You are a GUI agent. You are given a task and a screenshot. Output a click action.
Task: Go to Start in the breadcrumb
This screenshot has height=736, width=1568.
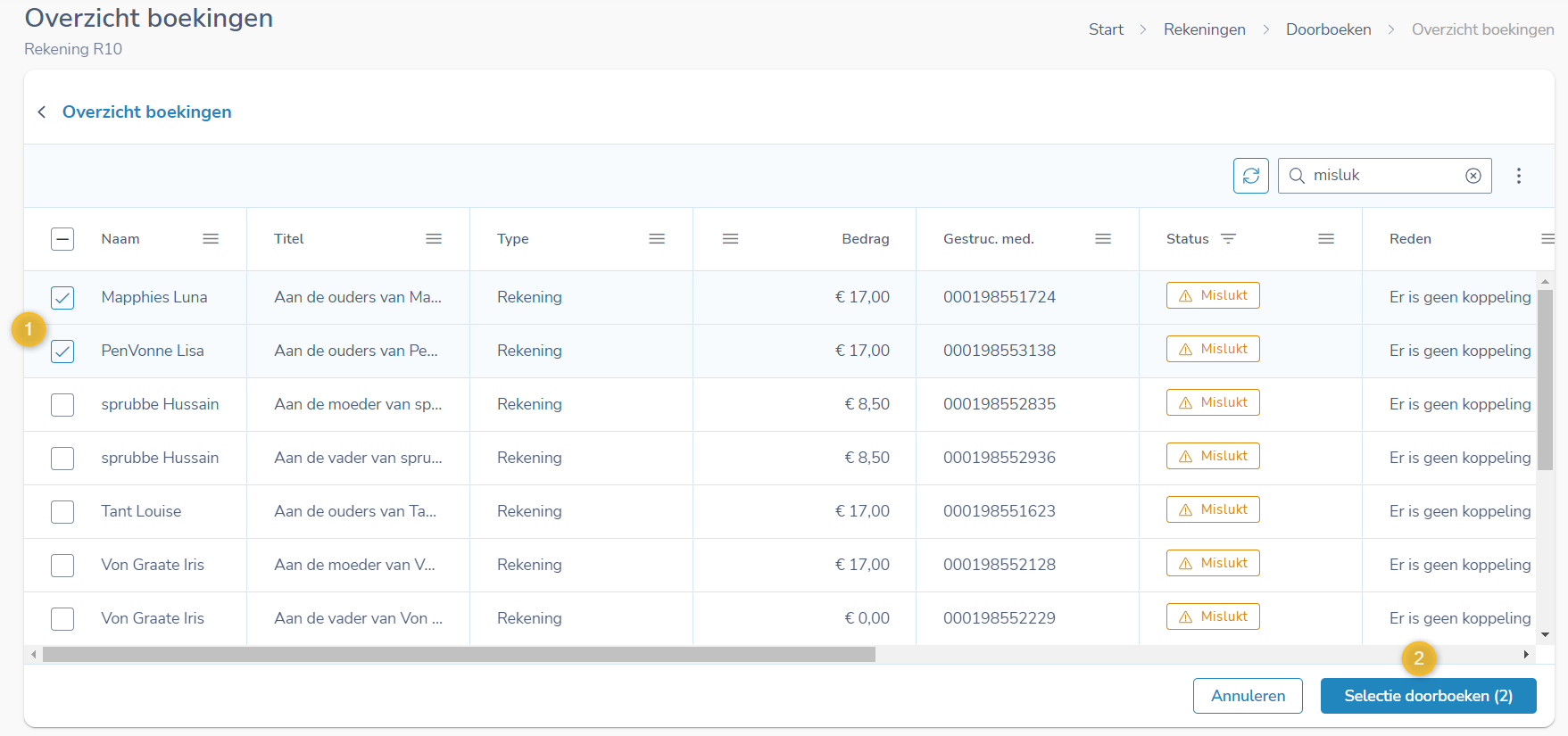point(1106,29)
